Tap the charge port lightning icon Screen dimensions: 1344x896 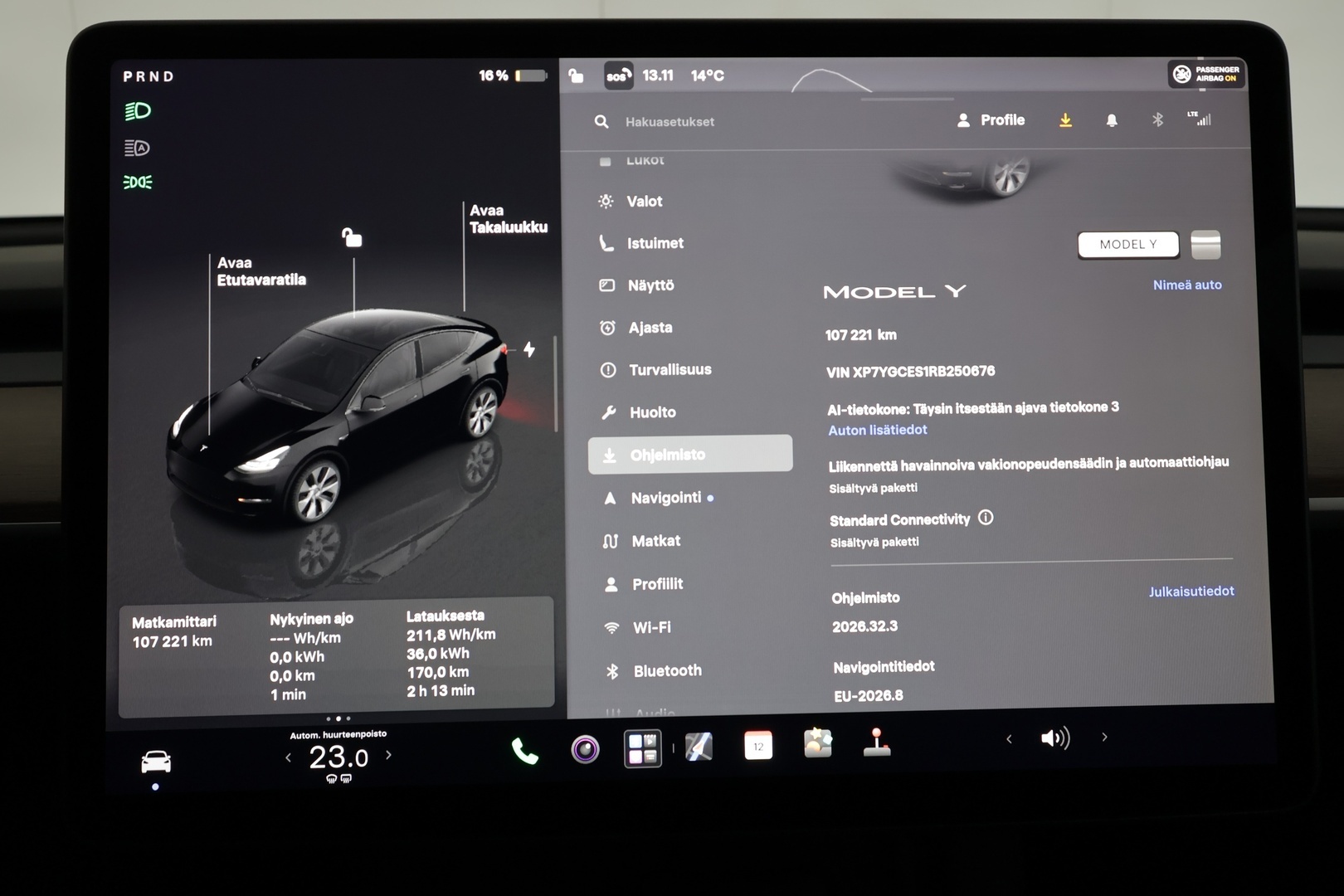tap(529, 350)
